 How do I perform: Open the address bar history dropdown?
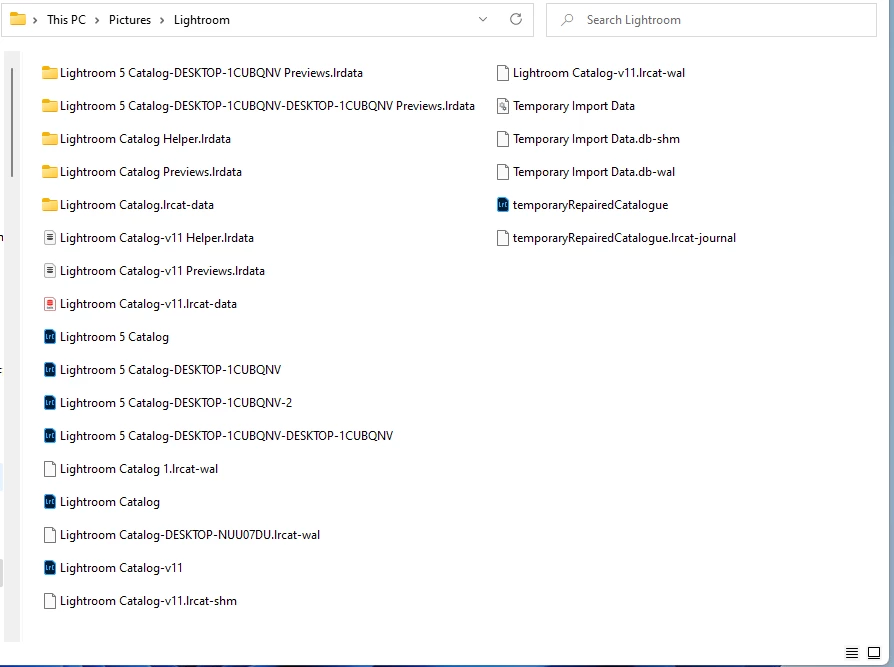483,19
